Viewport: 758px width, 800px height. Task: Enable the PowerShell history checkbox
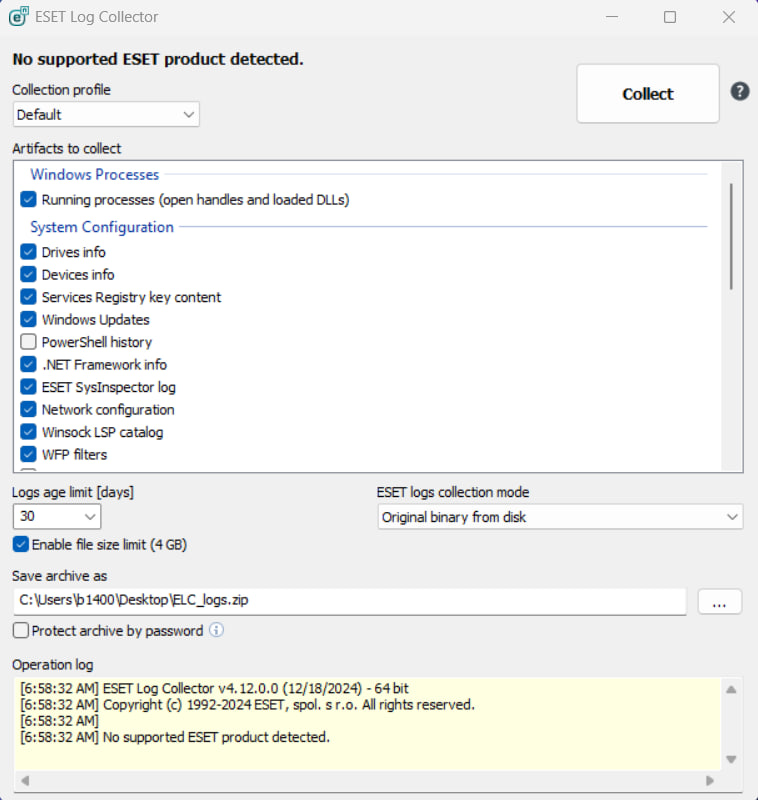[x=29, y=341]
